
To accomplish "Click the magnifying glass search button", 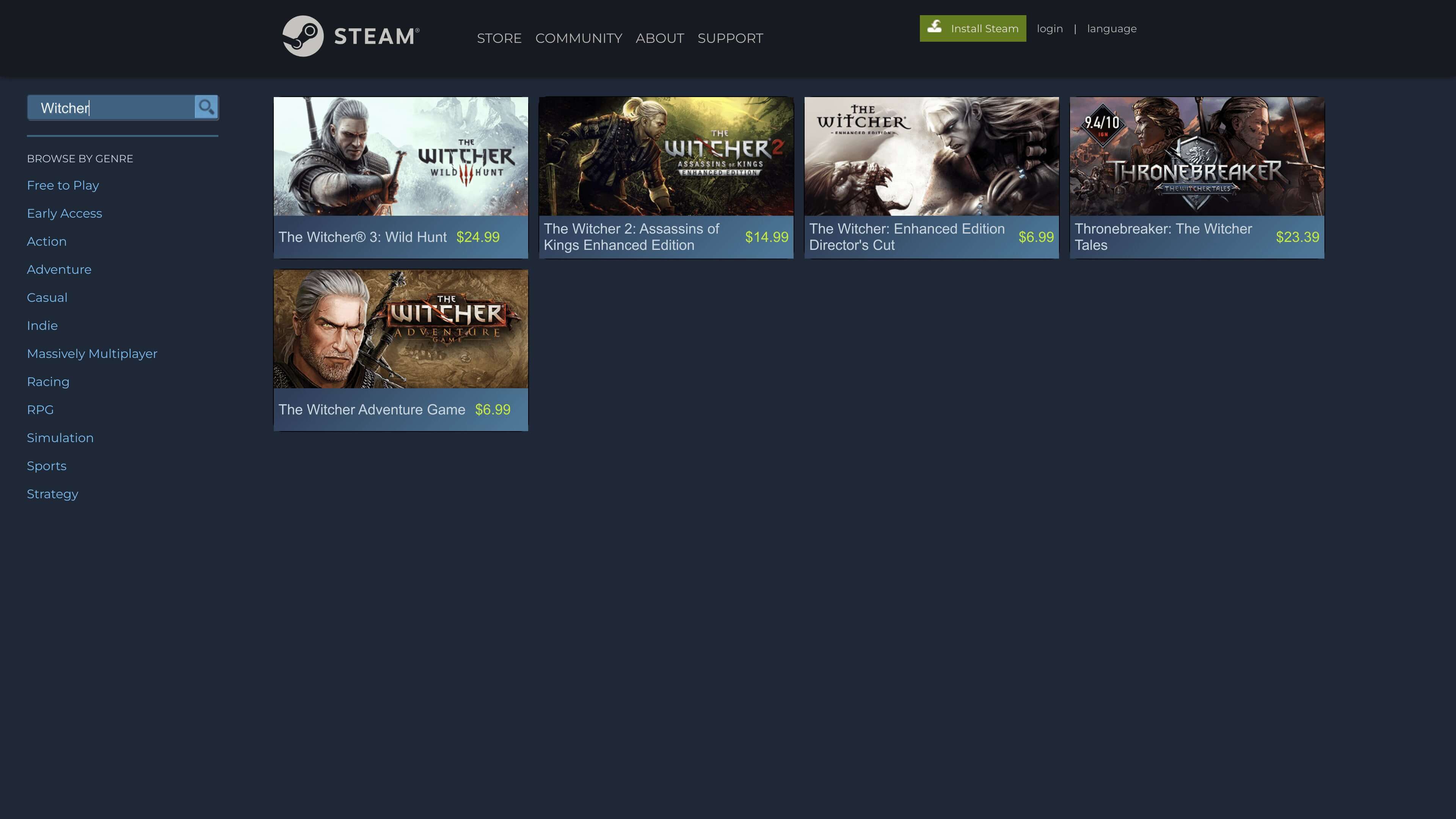I will click(x=206, y=107).
